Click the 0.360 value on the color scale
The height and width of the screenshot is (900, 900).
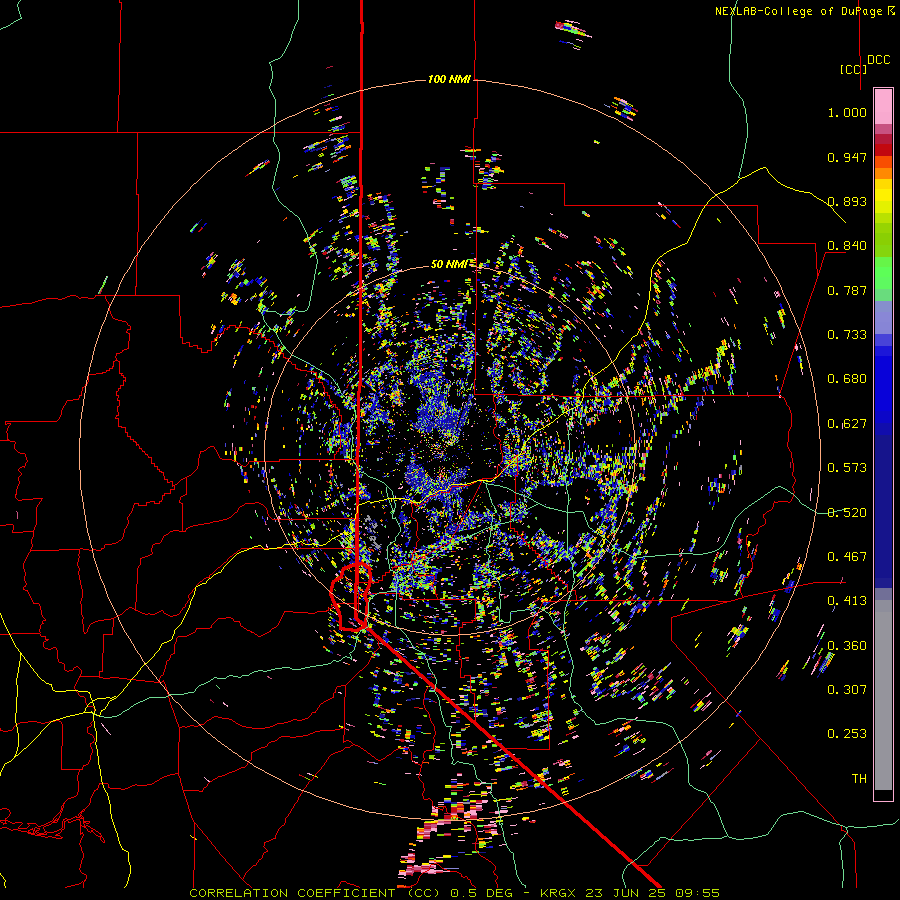pos(847,646)
